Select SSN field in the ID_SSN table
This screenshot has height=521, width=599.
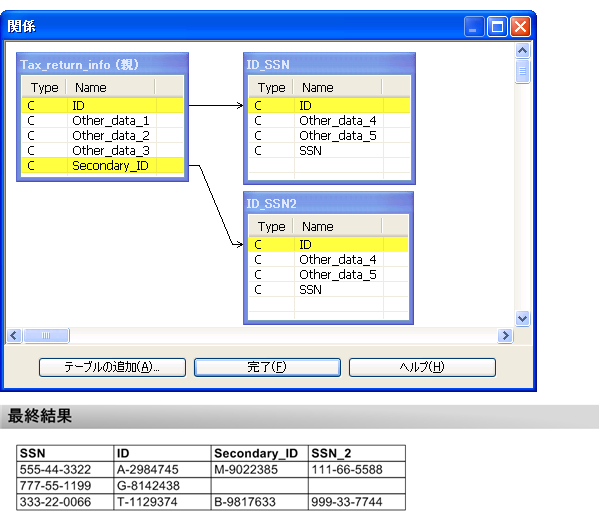click(329, 150)
